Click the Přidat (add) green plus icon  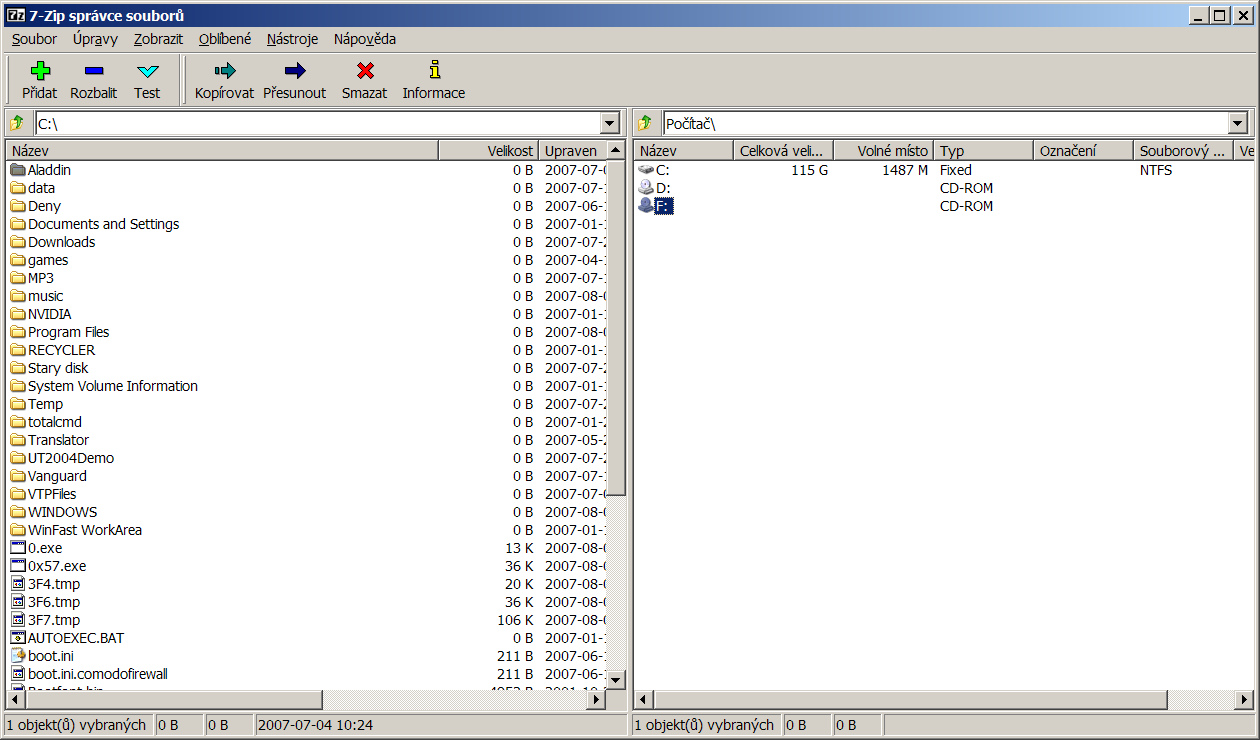[40, 71]
